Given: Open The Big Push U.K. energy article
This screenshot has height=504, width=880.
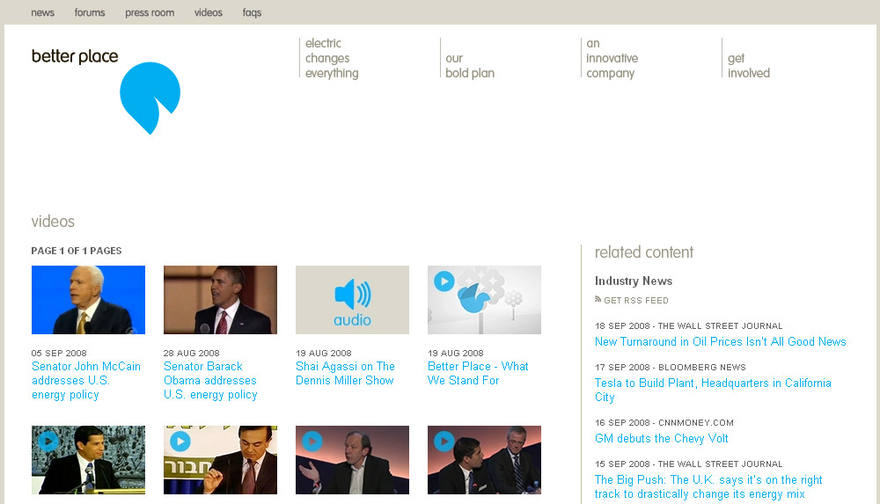Looking at the screenshot, I should [708, 487].
